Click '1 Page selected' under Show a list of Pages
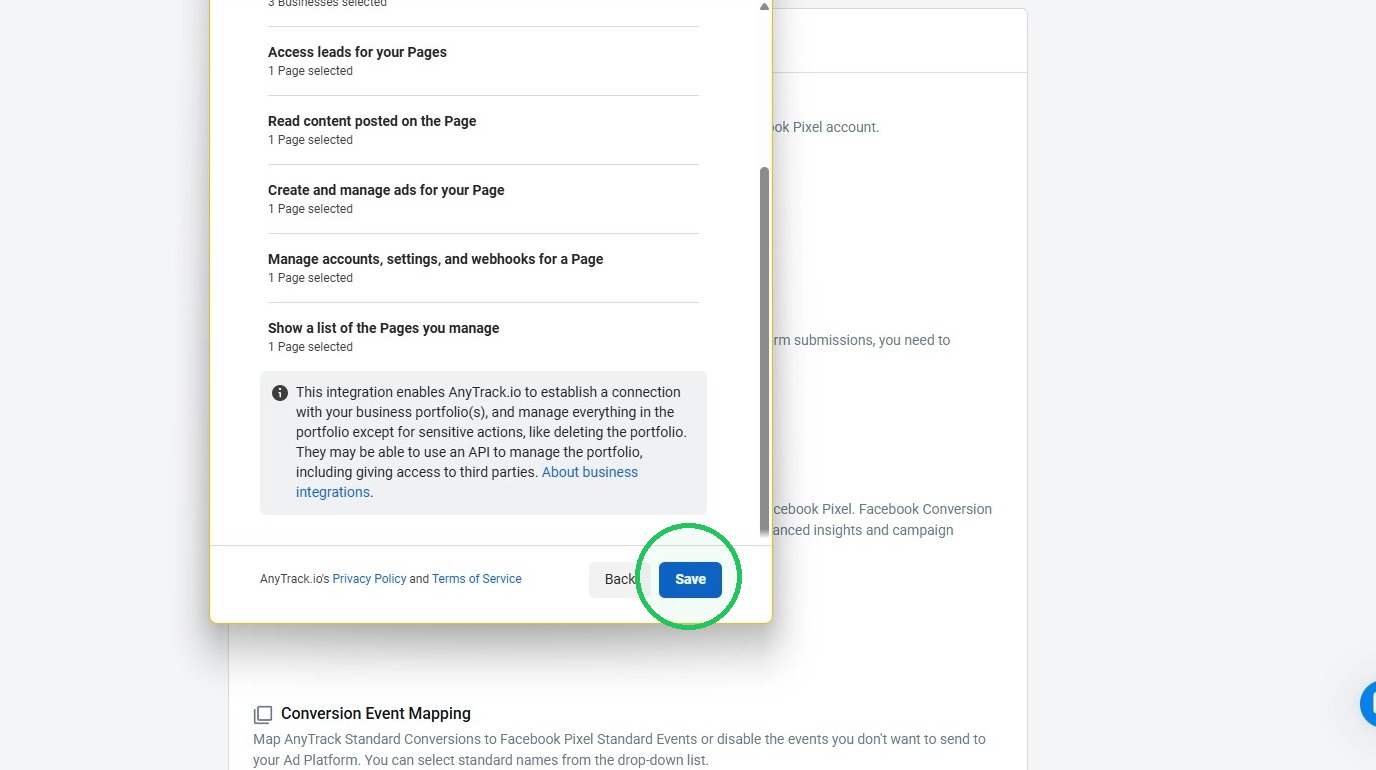The image size is (1376, 770). [x=310, y=347]
